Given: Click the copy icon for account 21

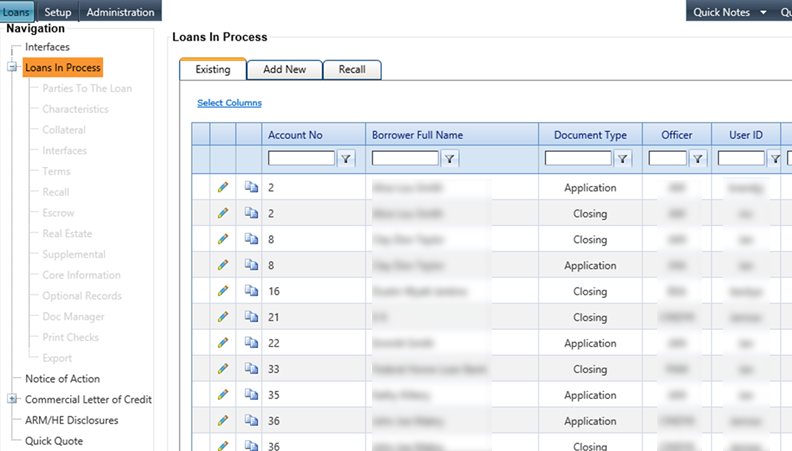Looking at the screenshot, I should (251, 316).
